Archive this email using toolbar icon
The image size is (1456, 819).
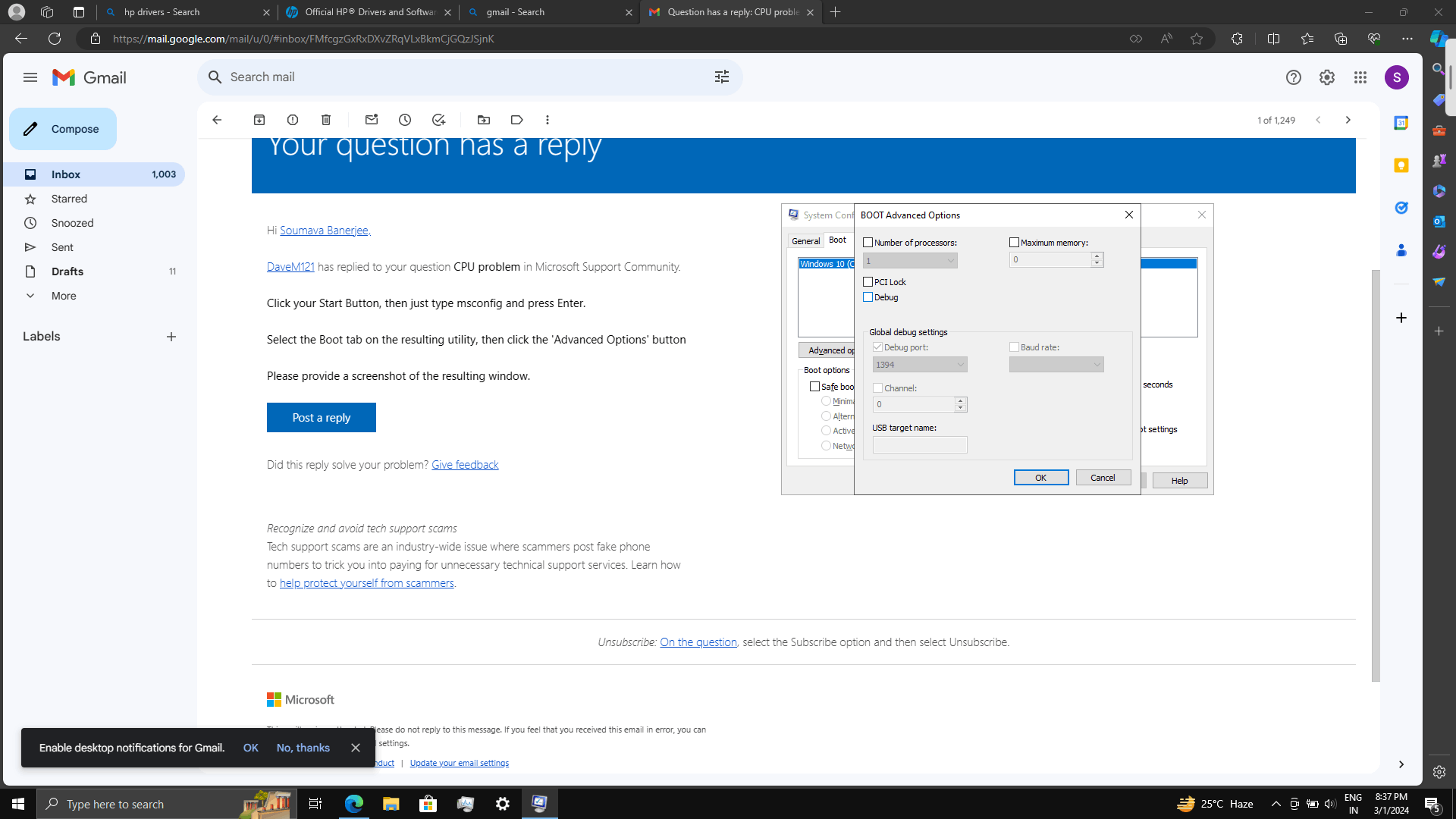[x=259, y=120]
